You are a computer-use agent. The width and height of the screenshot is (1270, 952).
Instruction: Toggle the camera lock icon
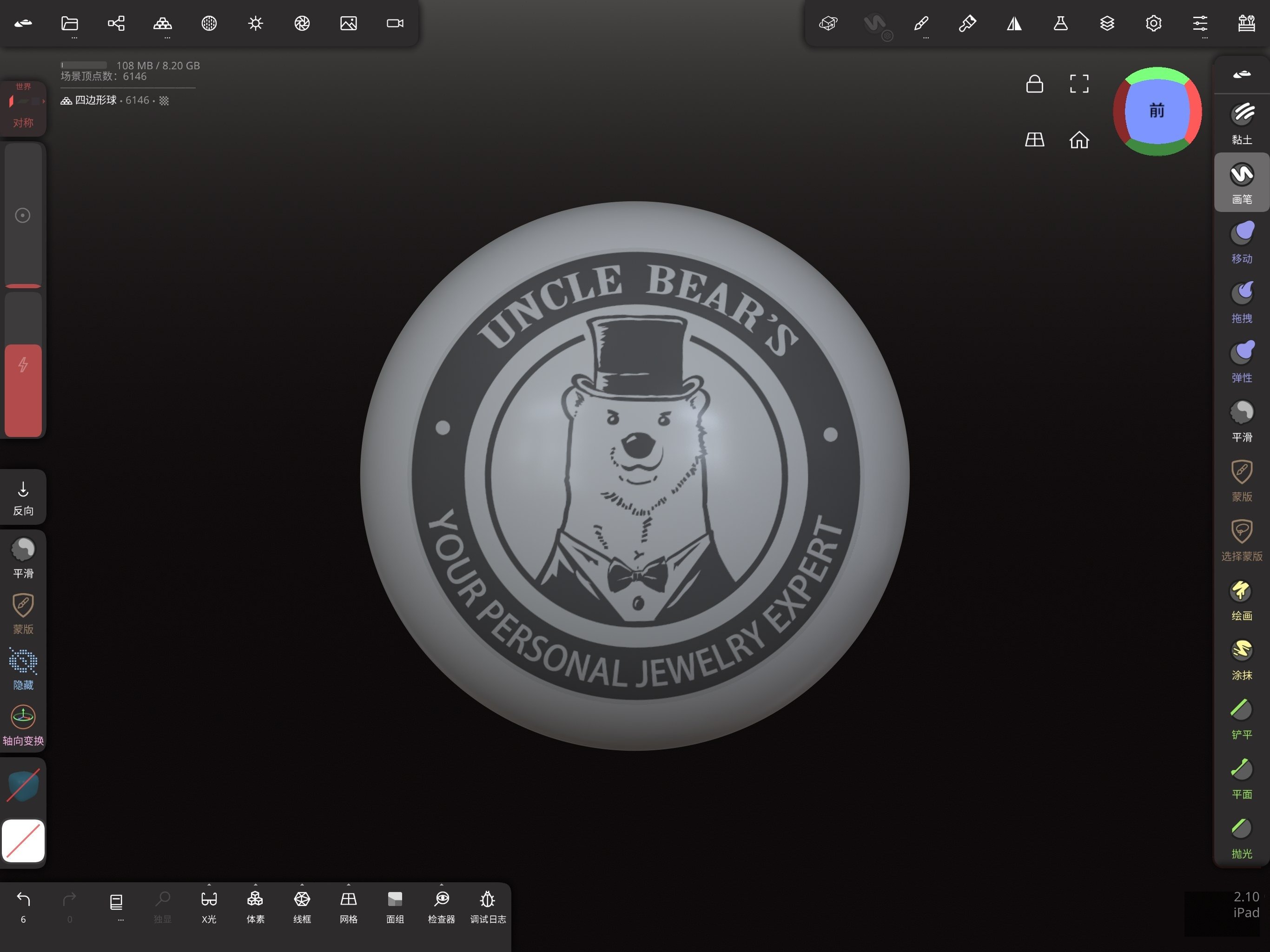point(1035,84)
